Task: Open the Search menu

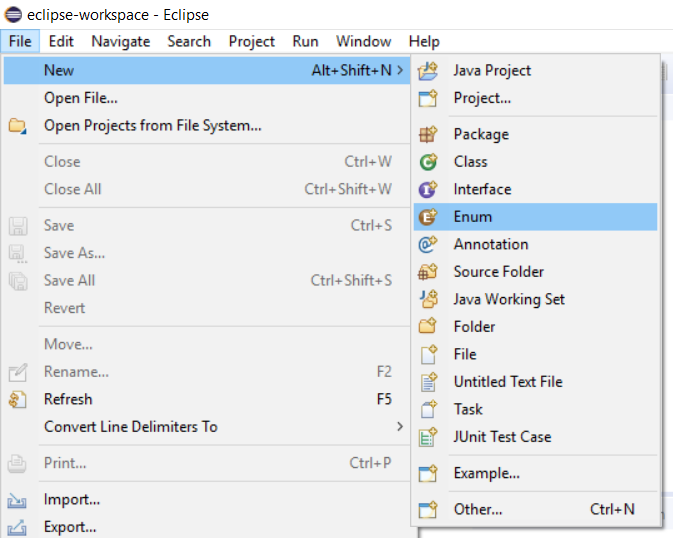Action: (x=189, y=41)
